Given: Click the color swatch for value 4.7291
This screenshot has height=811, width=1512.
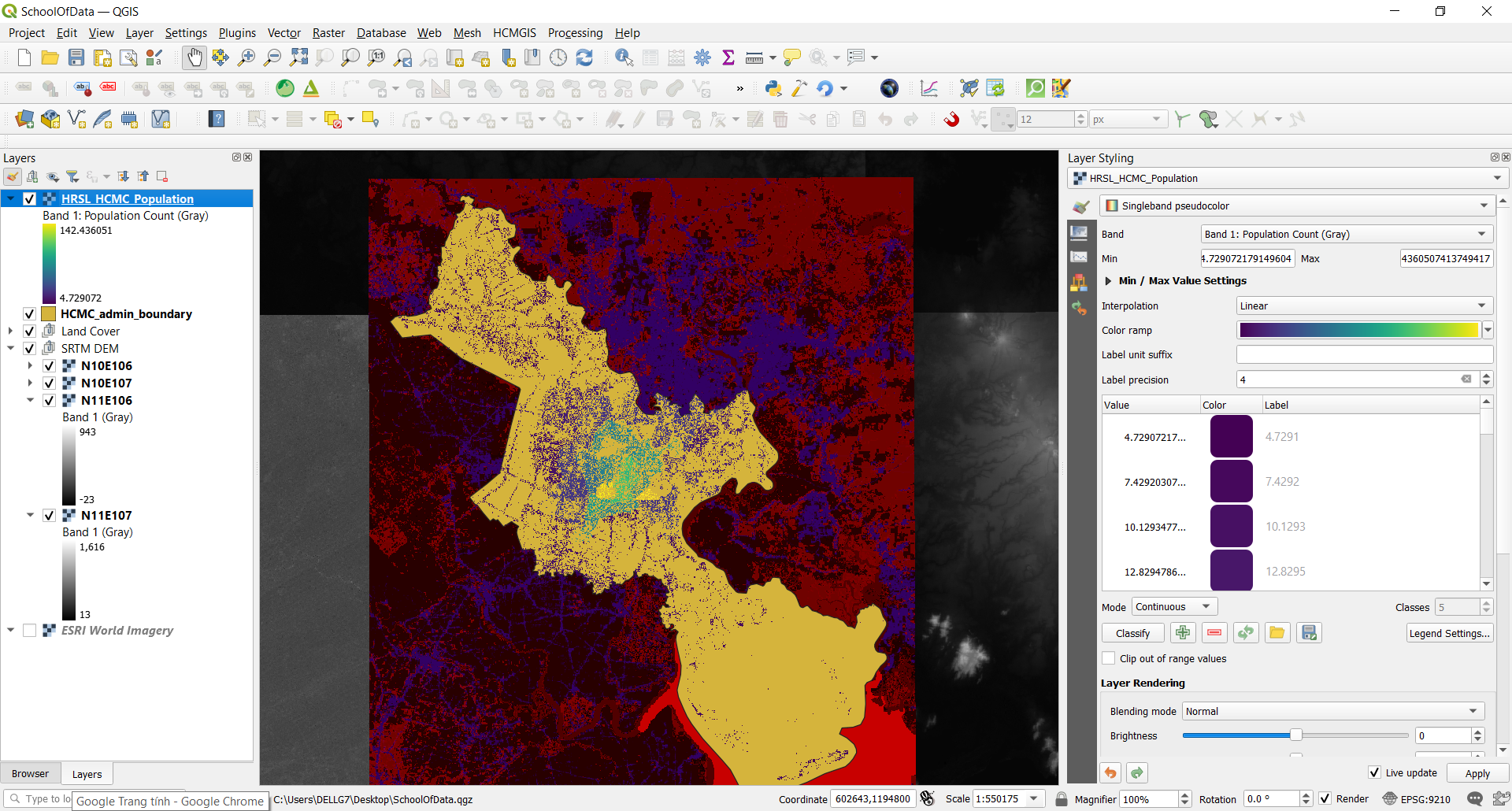Looking at the screenshot, I should [x=1231, y=437].
